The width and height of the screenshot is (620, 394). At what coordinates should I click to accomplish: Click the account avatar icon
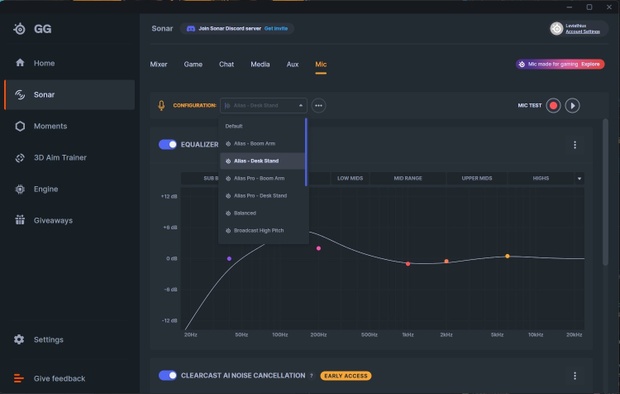556,28
